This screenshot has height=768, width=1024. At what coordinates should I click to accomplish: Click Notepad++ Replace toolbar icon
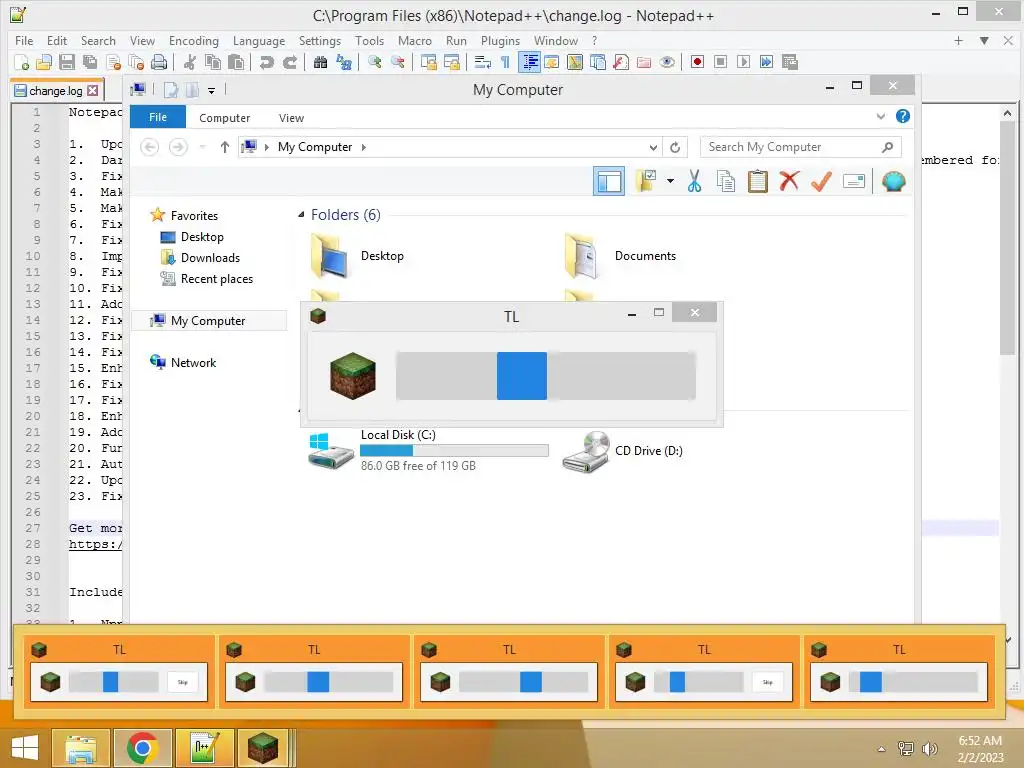[x=344, y=62]
